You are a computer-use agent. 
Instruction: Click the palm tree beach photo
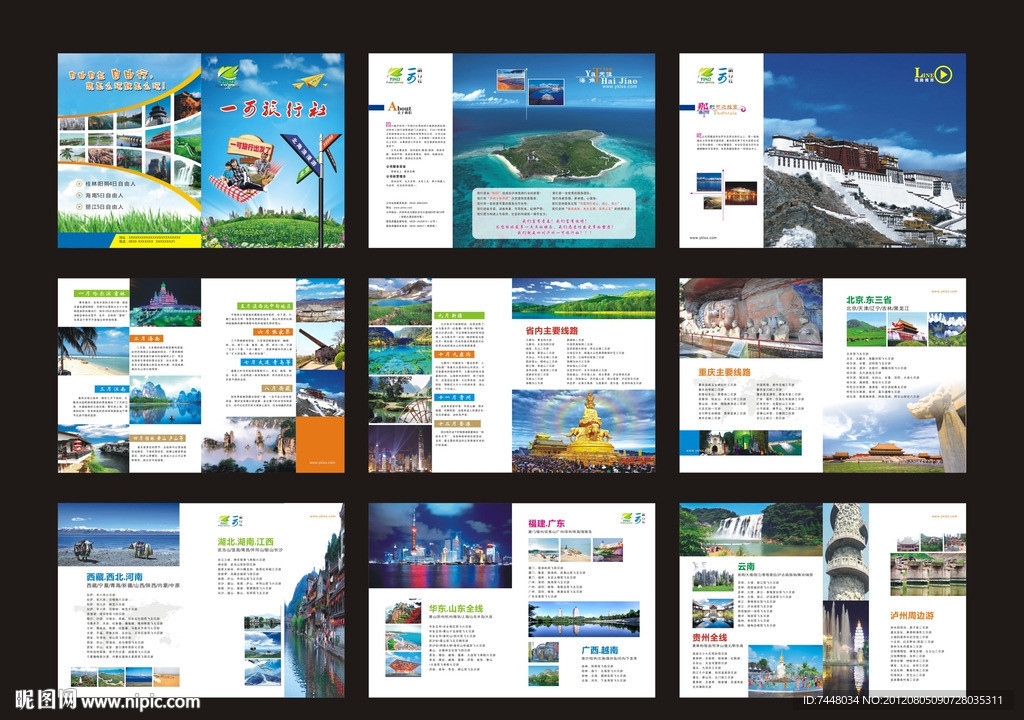[x=93, y=352]
